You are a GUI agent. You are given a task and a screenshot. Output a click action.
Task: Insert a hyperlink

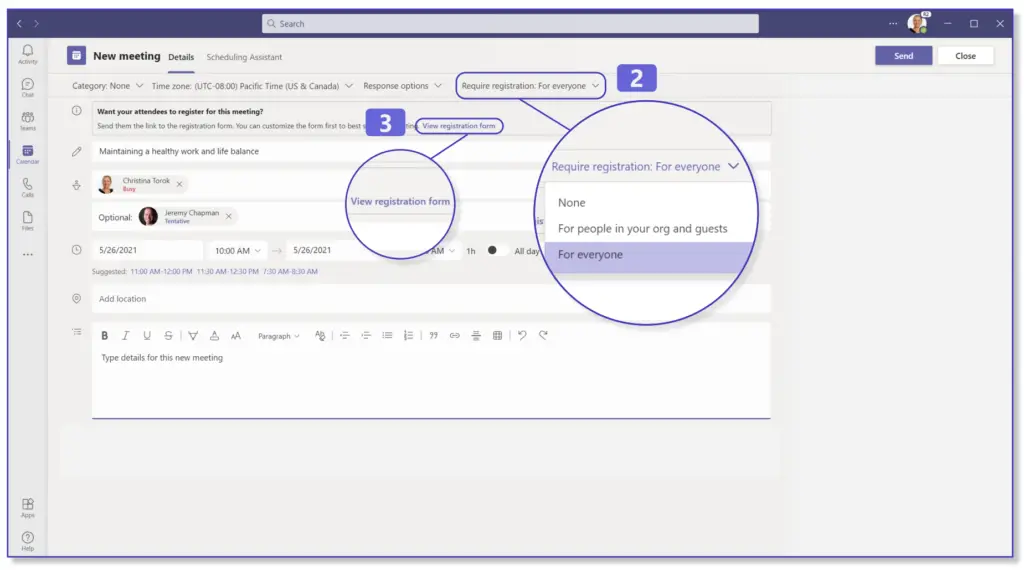(x=455, y=336)
